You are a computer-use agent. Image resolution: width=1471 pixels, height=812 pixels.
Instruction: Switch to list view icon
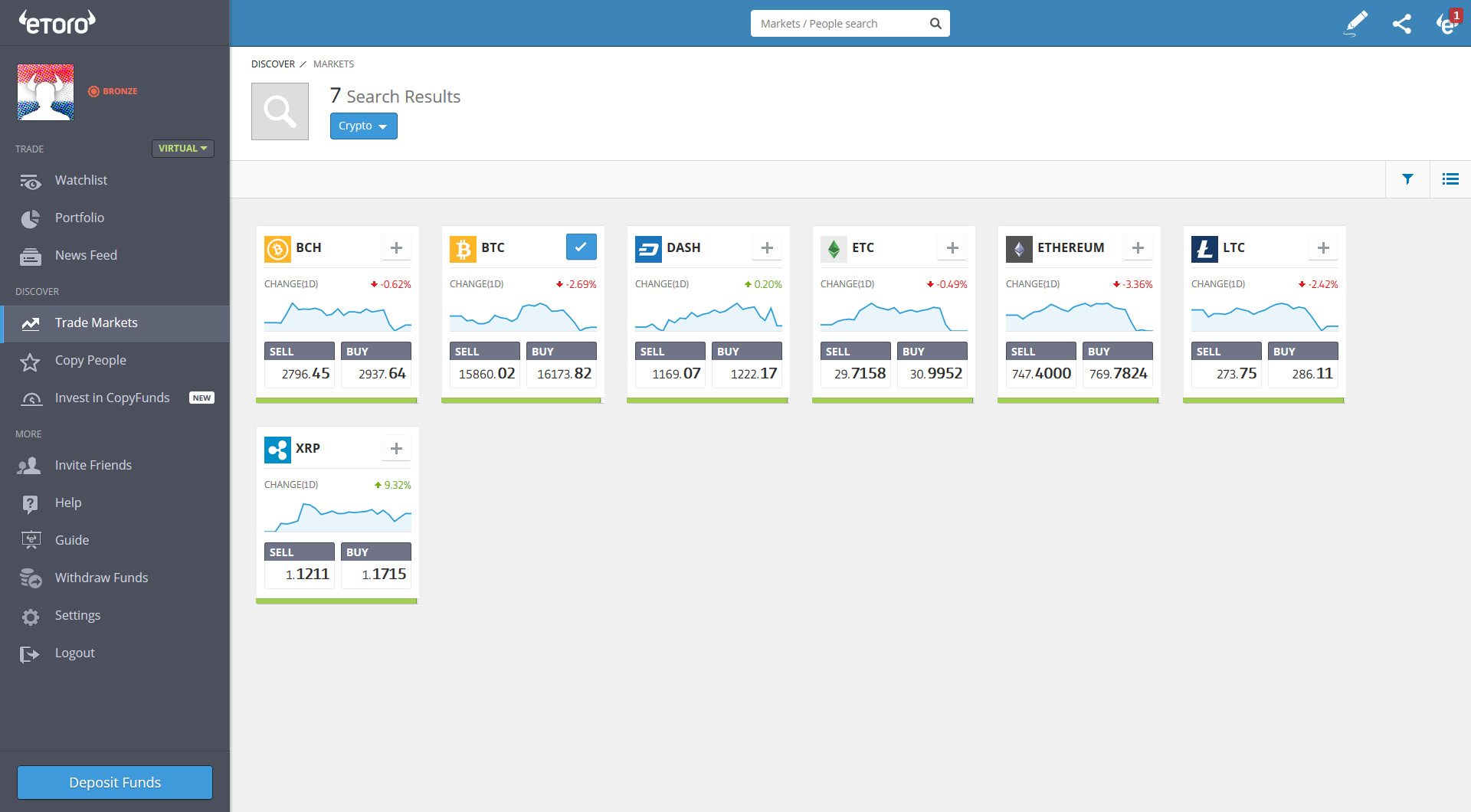coord(1450,179)
